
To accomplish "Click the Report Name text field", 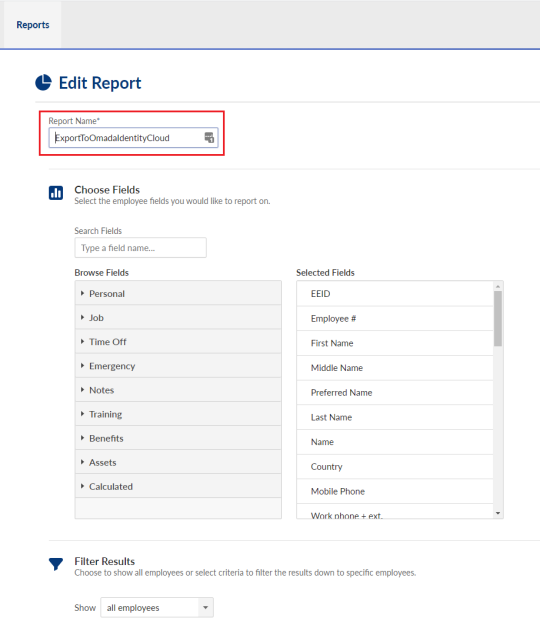I will coord(134,138).
